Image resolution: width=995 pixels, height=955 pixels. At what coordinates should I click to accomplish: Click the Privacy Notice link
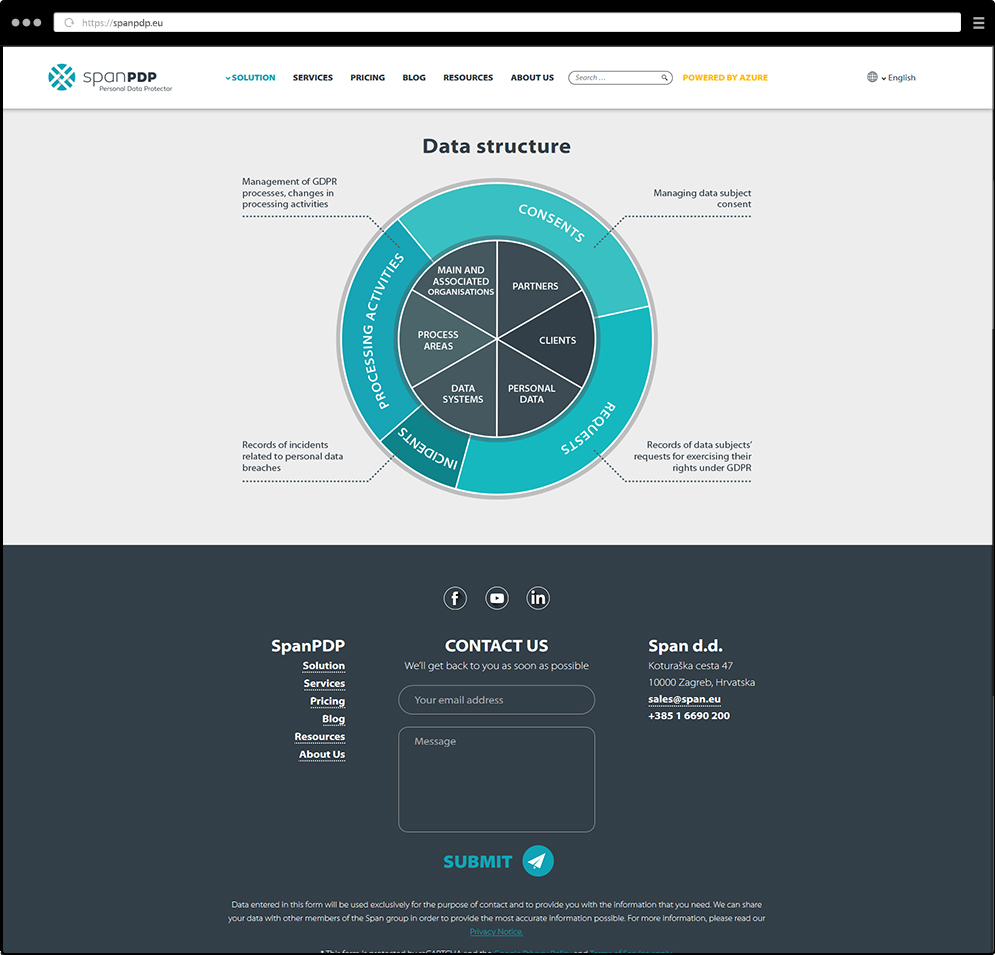tap(496, 932)
